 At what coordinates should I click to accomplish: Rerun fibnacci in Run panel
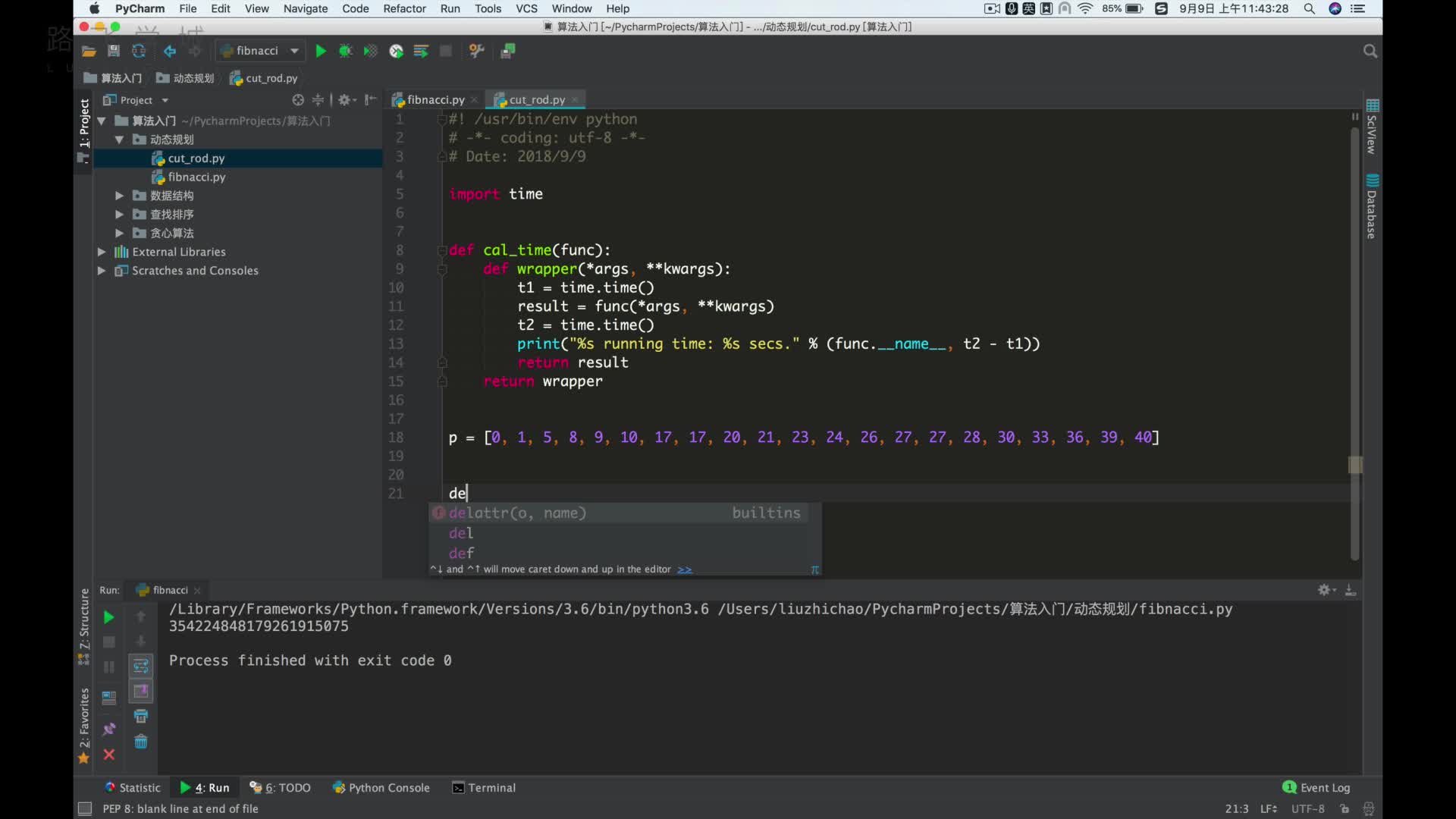tap(108, 617)
